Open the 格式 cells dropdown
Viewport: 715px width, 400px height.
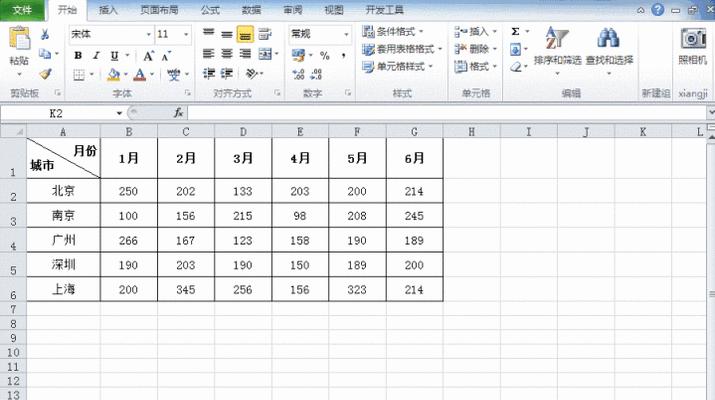[x=476, y=67]
